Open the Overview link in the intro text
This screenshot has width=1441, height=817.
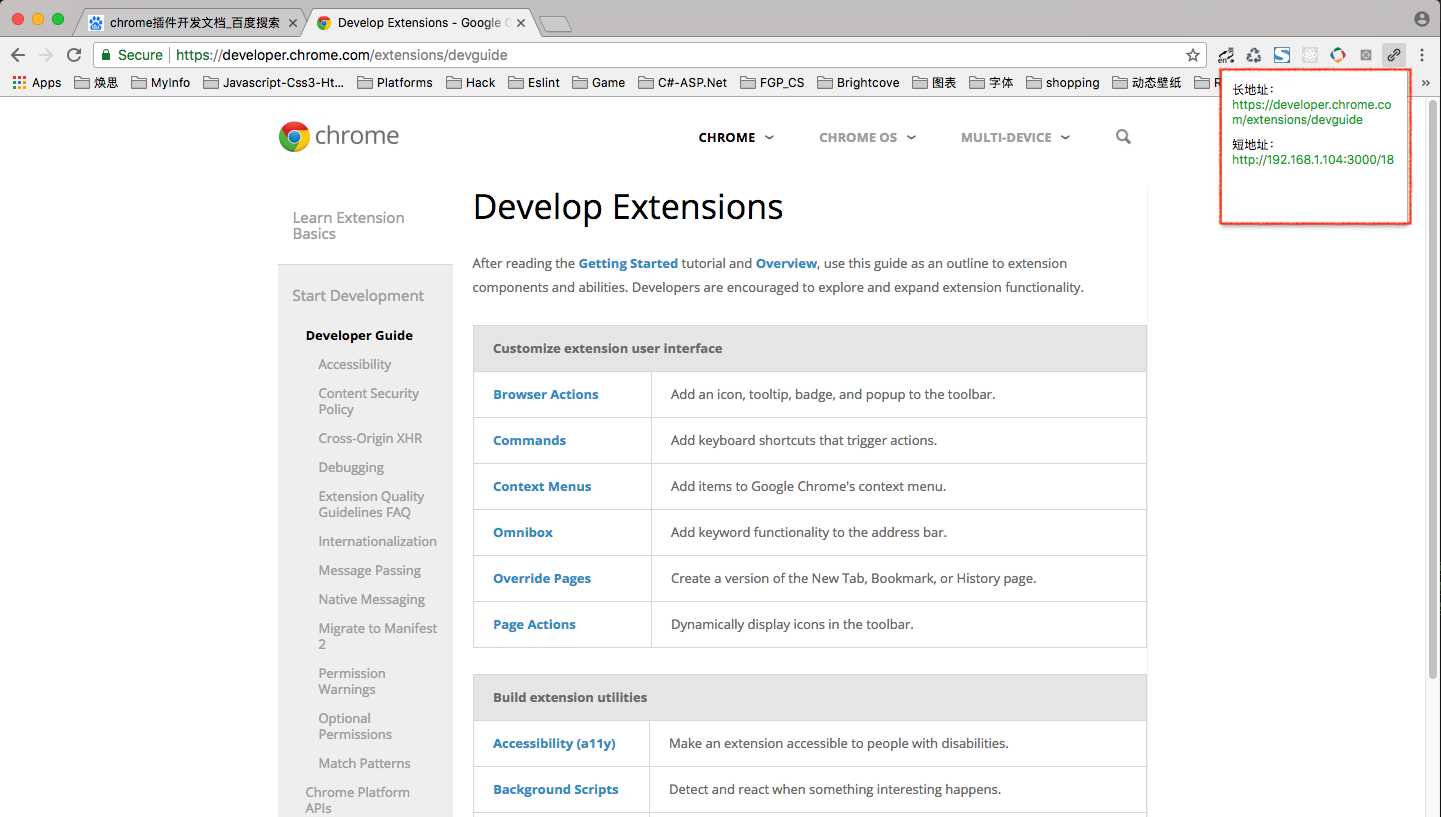pyautogui.click(x=786, y=264)
